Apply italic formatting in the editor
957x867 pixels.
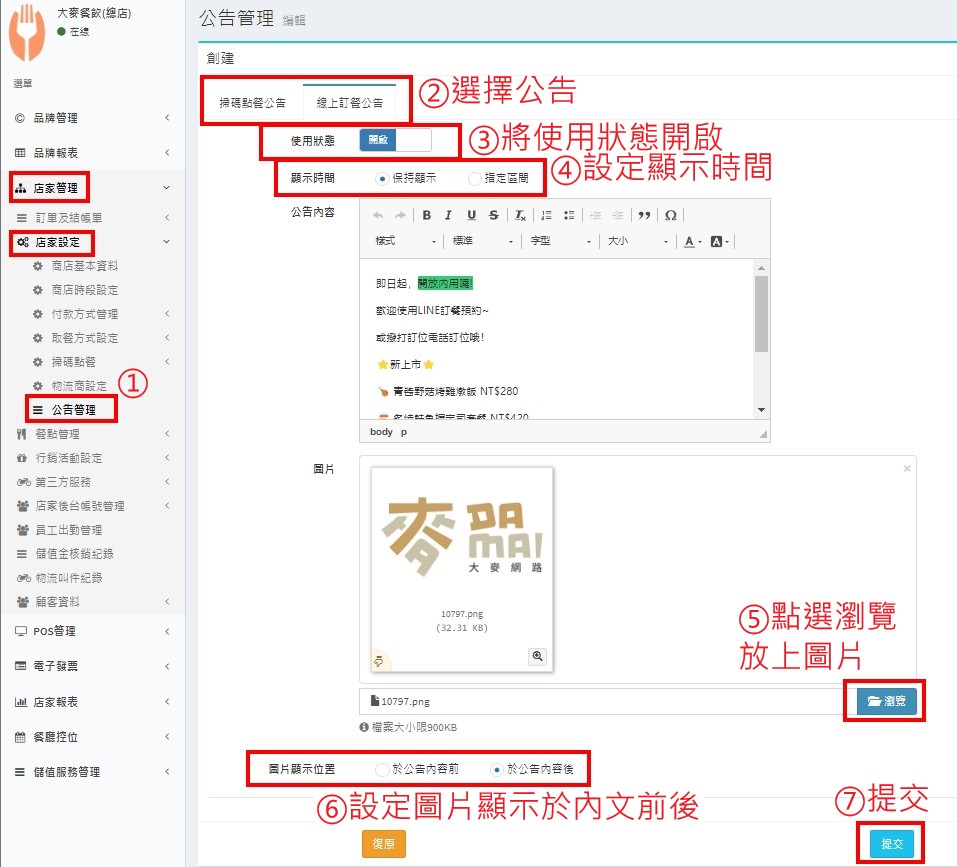point(449,215)
